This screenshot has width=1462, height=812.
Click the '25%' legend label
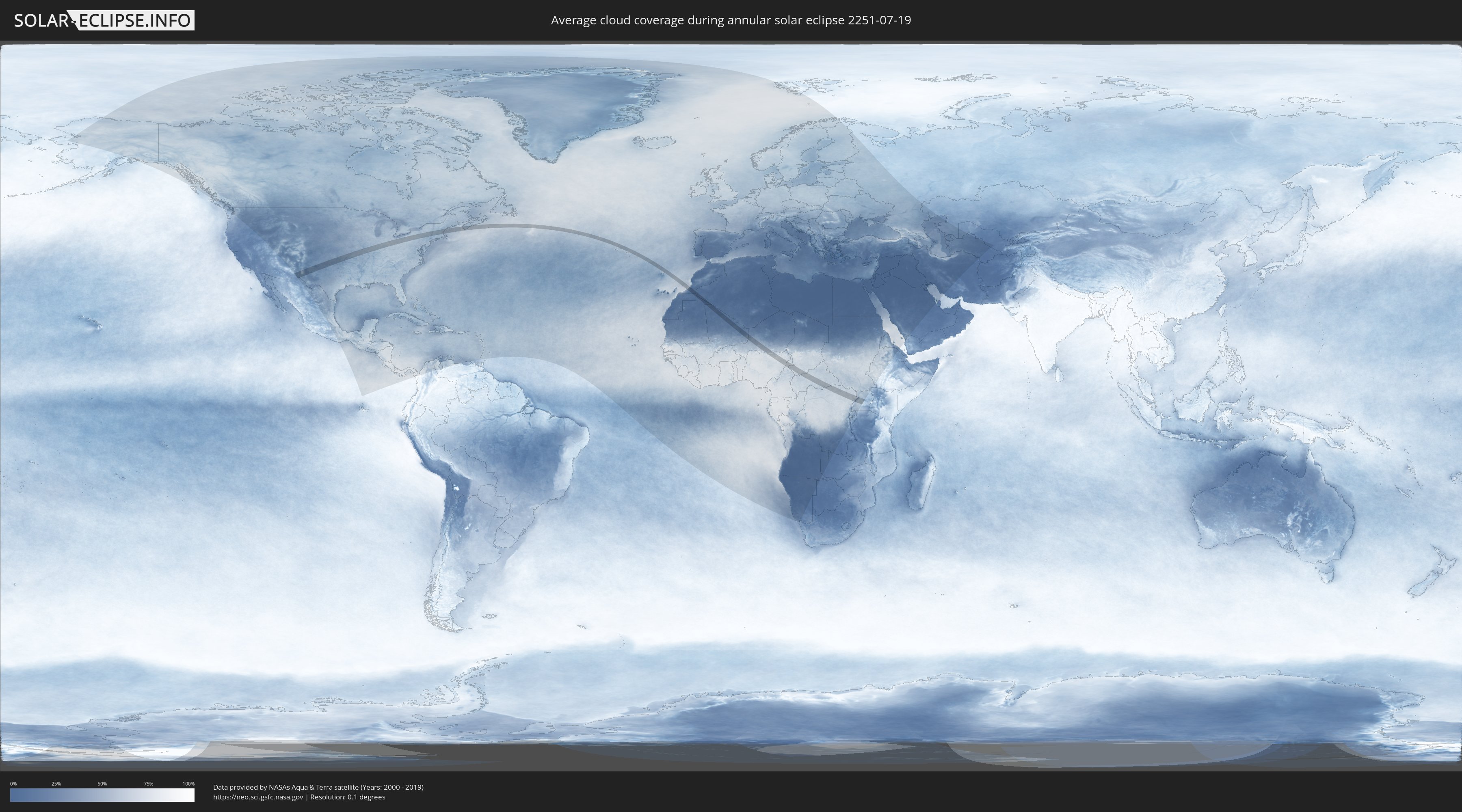coord(56,784)
